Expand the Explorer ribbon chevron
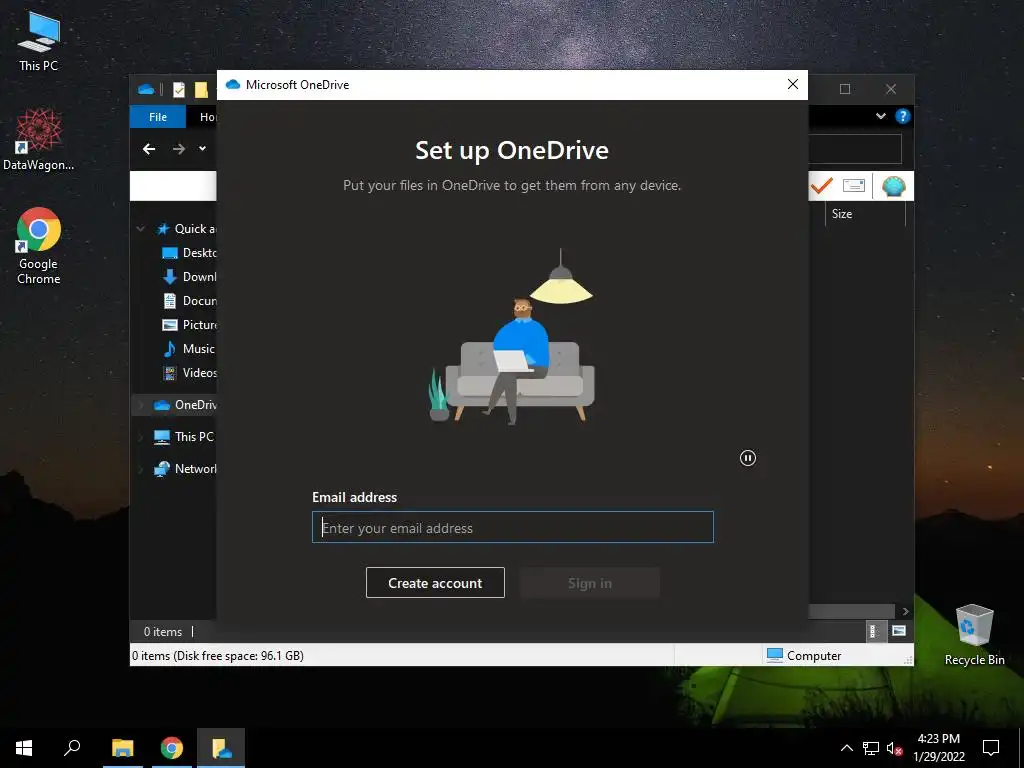The height and width of the screenshot is (768, 1024). [880, 116]
